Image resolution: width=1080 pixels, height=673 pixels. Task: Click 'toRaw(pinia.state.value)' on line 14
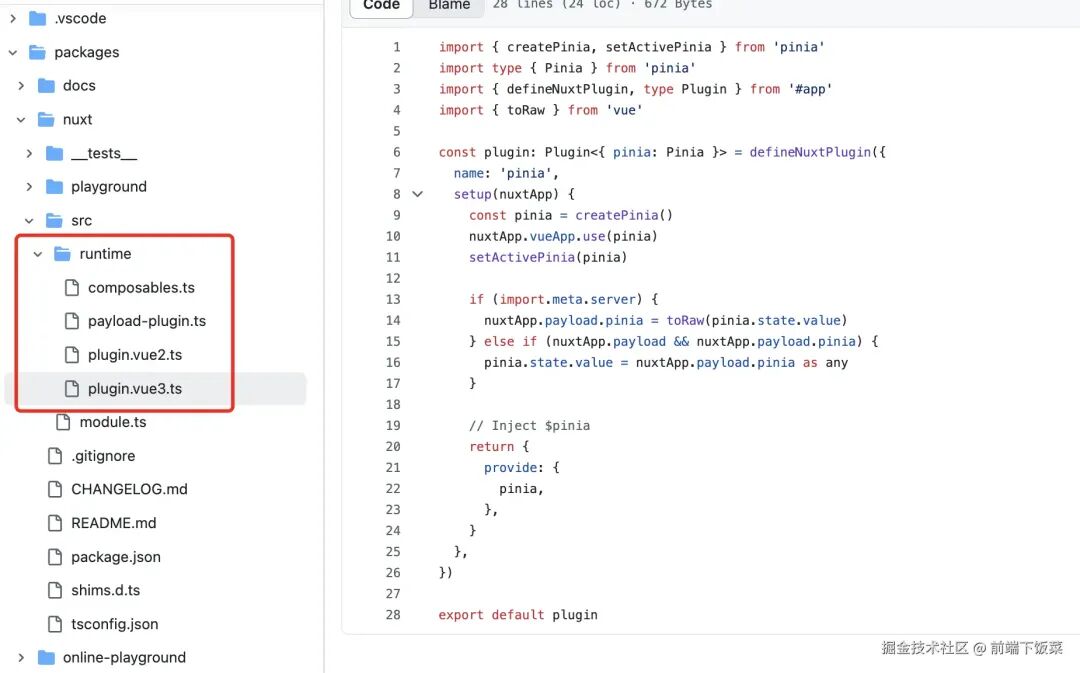757,320
